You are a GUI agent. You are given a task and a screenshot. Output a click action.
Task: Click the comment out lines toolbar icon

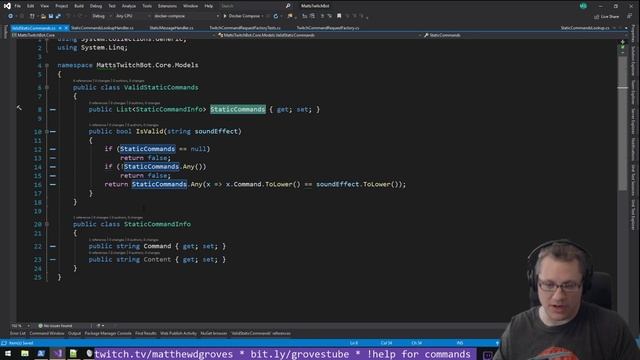click(322, 16)
